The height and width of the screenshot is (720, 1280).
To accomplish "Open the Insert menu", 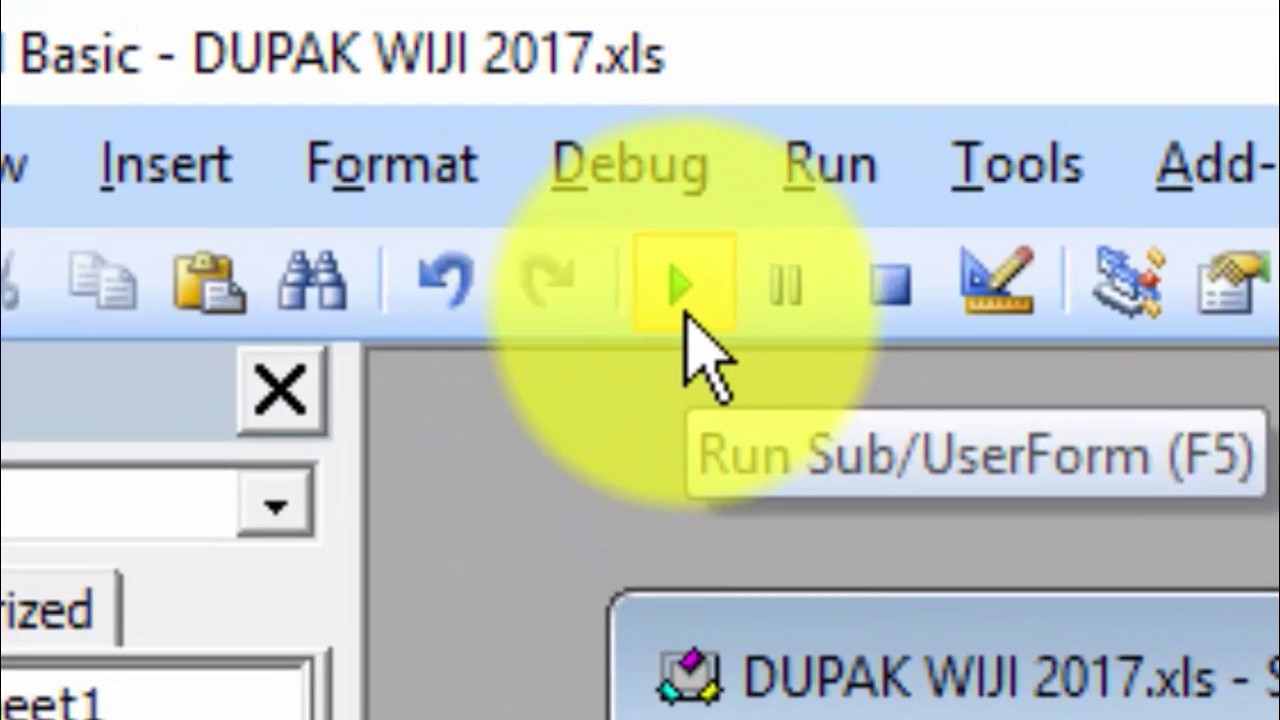I will tap(166, 165).
